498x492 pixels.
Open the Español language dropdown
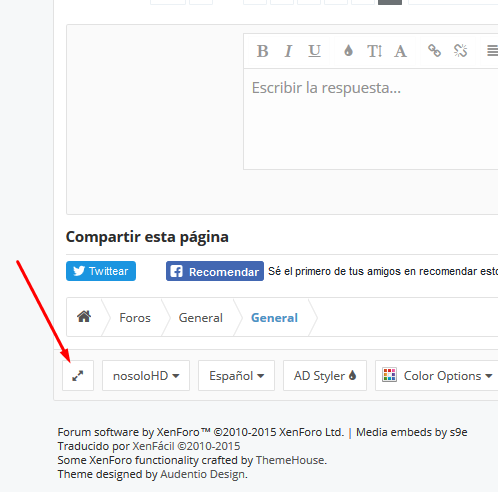click(x=236, y=376)
